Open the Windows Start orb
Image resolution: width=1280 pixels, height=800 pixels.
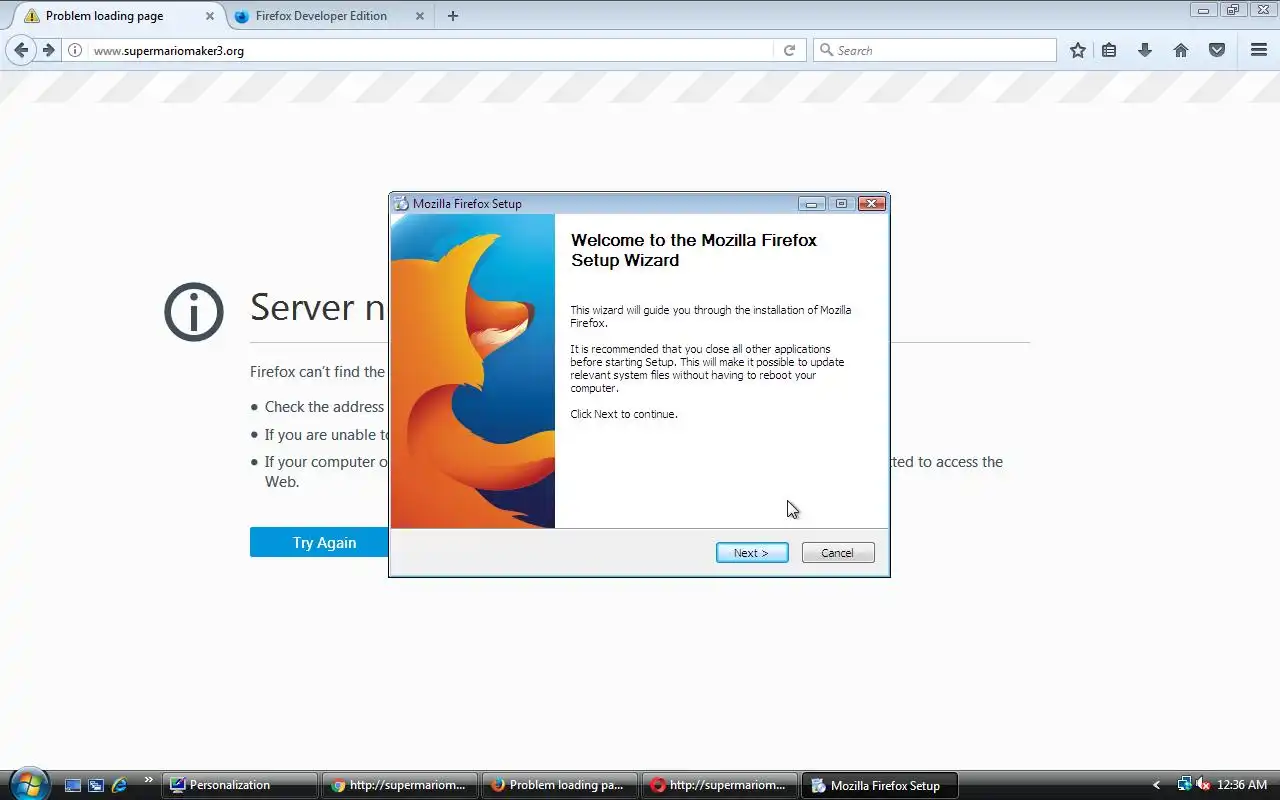(x=28, y=783)
